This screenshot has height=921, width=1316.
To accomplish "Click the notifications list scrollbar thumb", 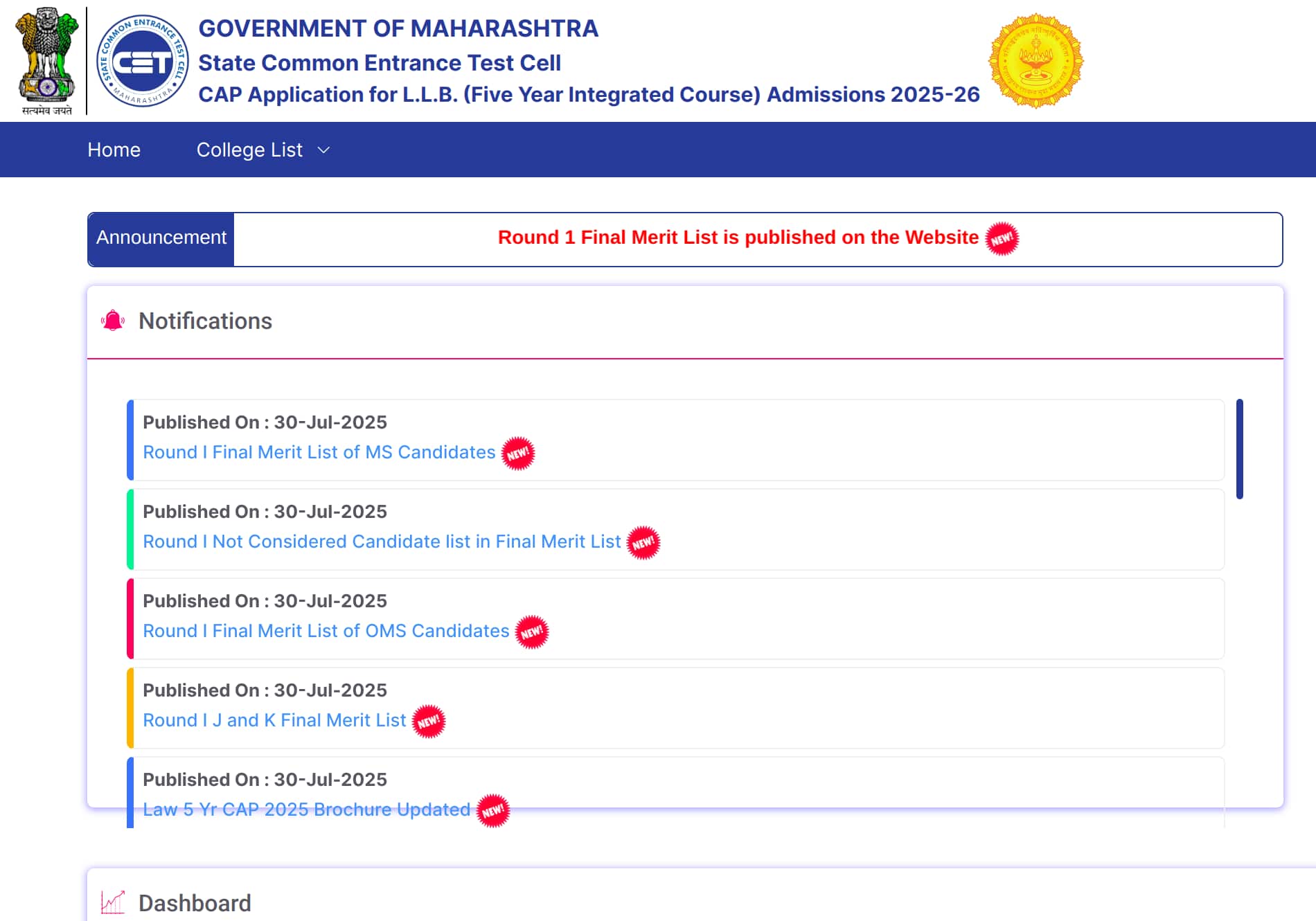I will [x=1240, y=449].
